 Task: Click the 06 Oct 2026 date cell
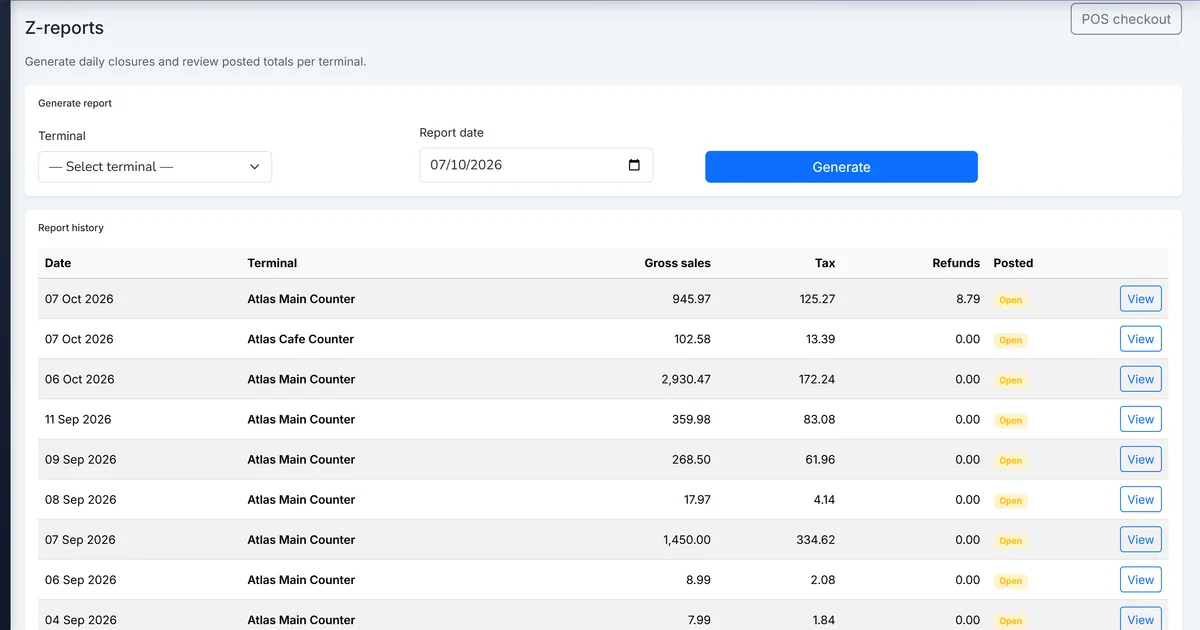click(79, 379)
